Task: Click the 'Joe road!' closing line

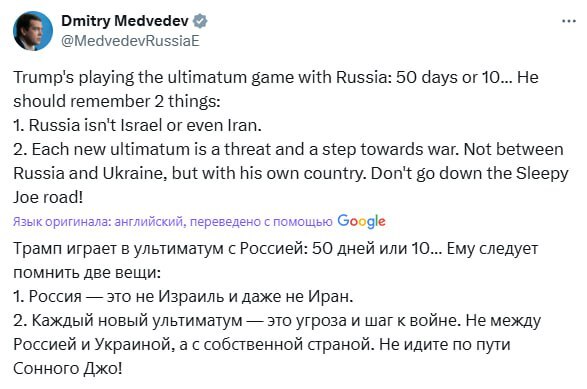Action: (48, 197)
